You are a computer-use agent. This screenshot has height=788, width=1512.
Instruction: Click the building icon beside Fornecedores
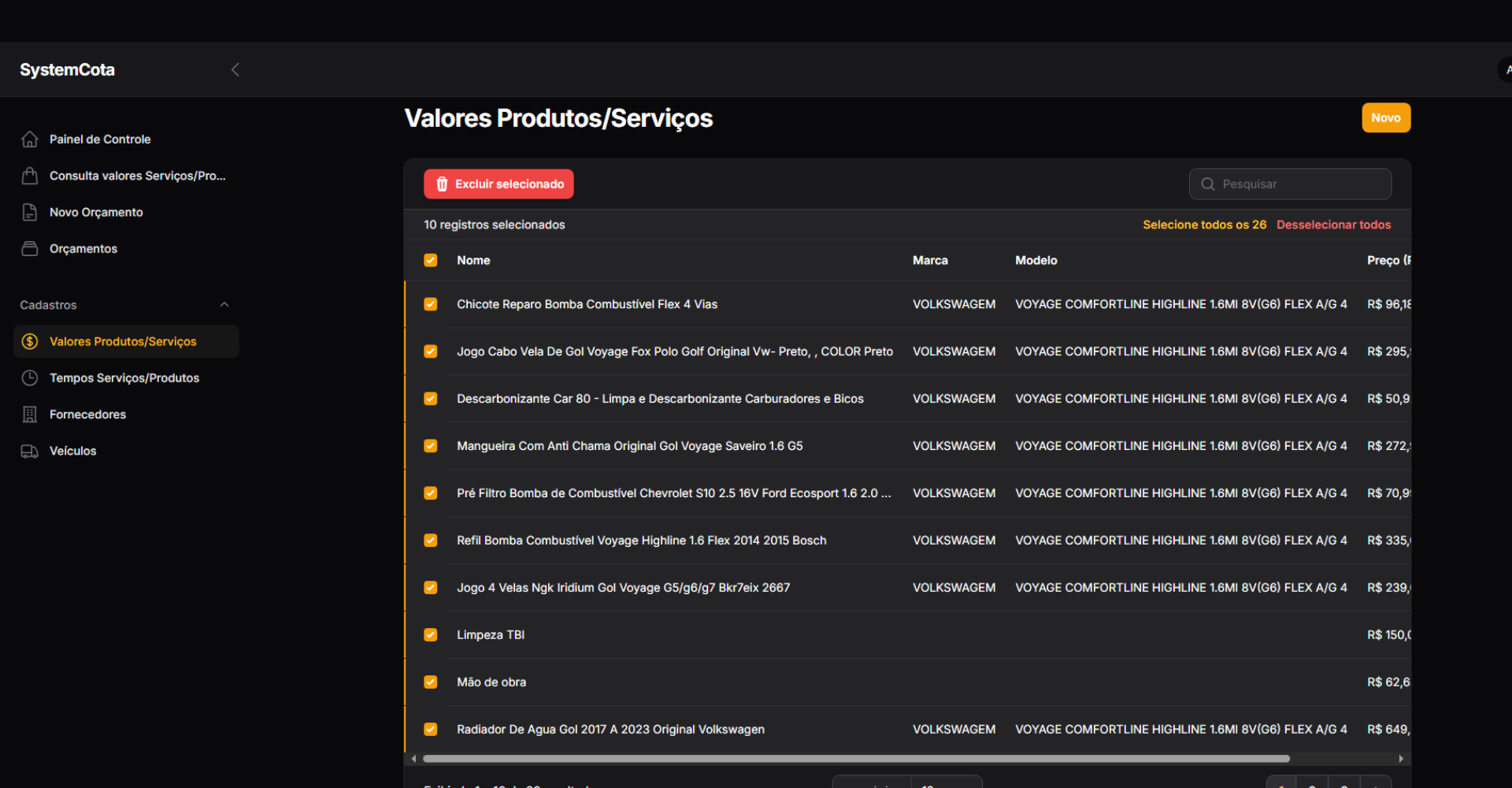click(x=30, y=414)
